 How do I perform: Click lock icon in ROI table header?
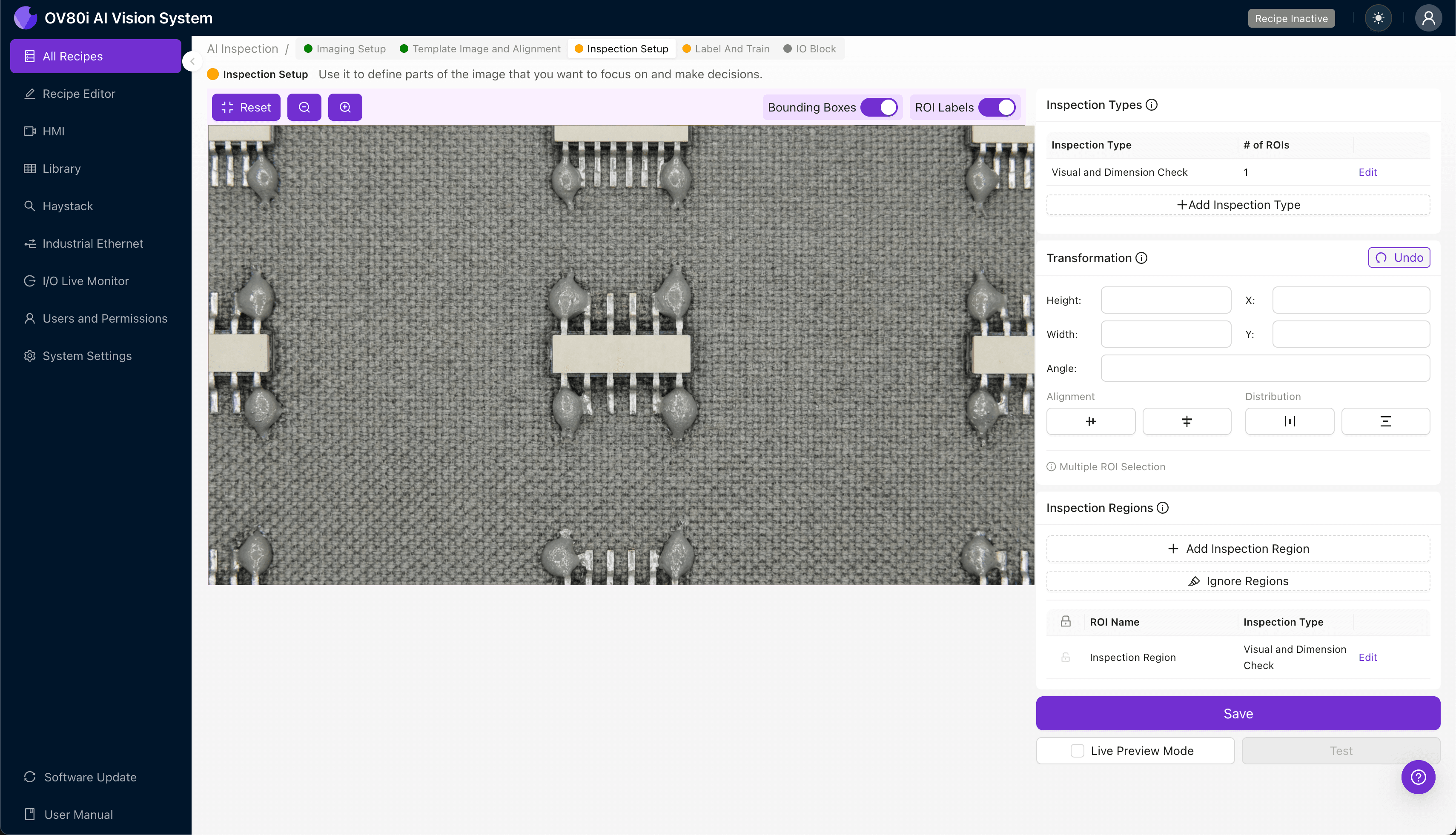[x=1065, y=622]
